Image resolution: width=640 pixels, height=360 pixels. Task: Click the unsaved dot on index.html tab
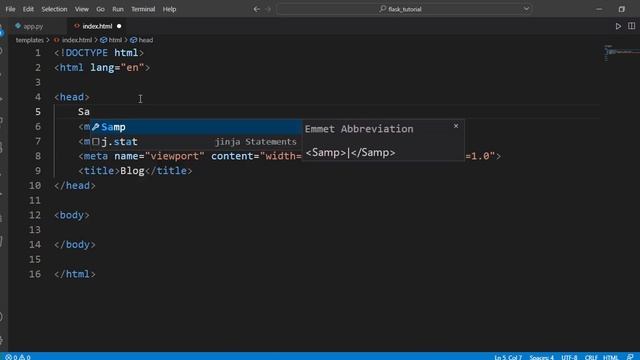click(119, 26)
